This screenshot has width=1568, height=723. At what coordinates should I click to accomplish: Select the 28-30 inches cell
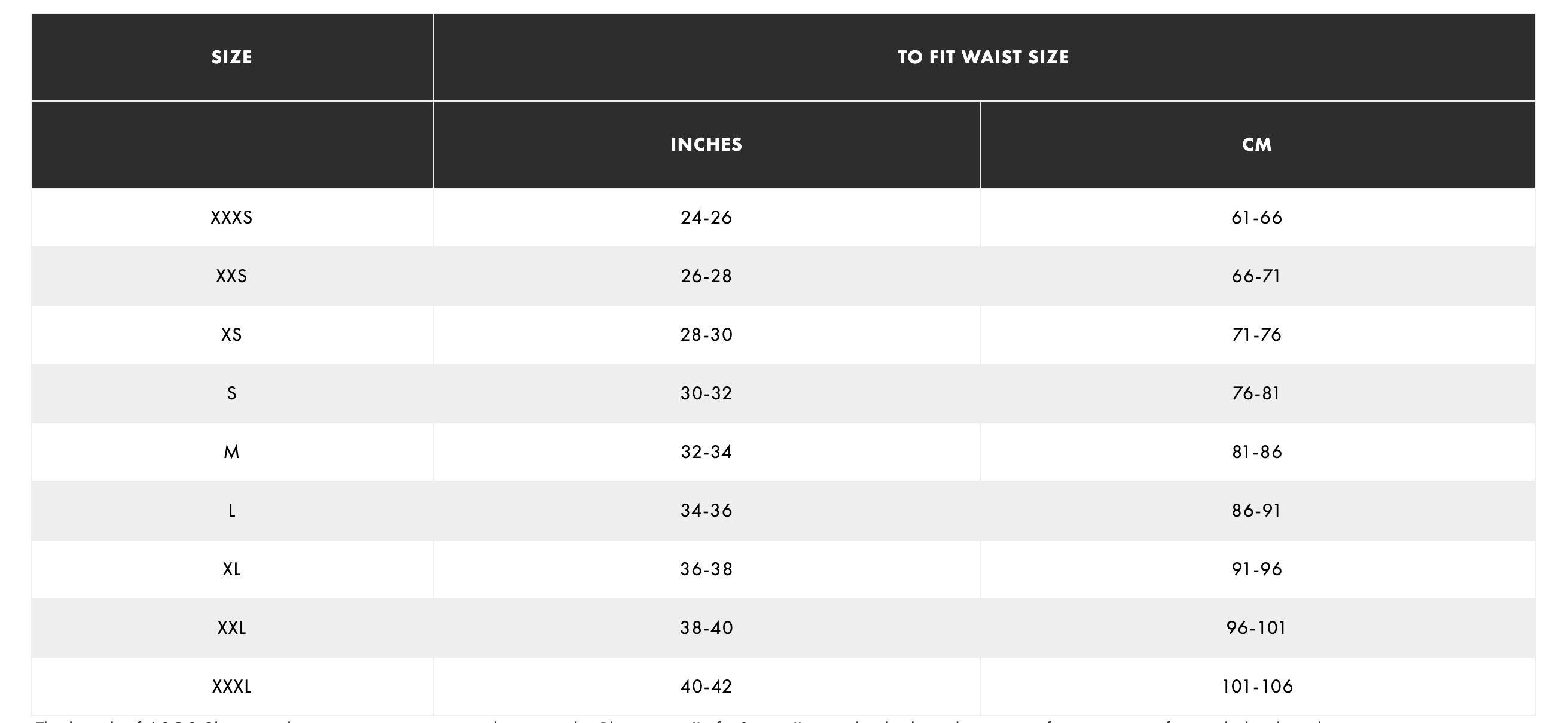point(707,335)
